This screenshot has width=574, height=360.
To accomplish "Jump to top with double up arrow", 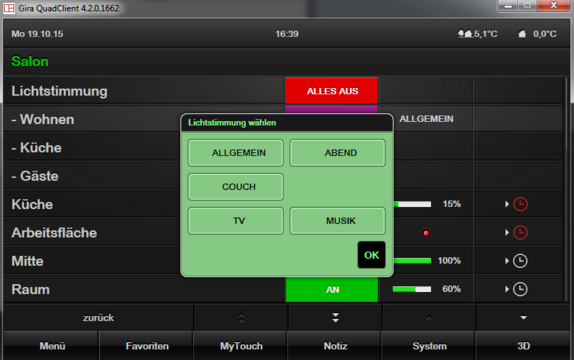I will [x=241, y=318].
